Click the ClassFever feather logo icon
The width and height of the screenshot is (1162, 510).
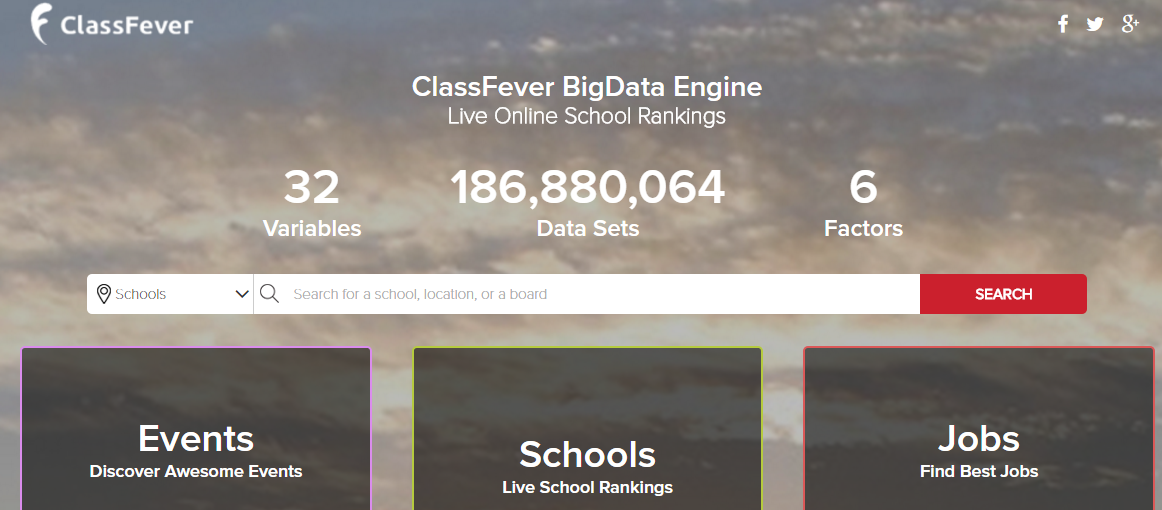[x=42, y=23]
